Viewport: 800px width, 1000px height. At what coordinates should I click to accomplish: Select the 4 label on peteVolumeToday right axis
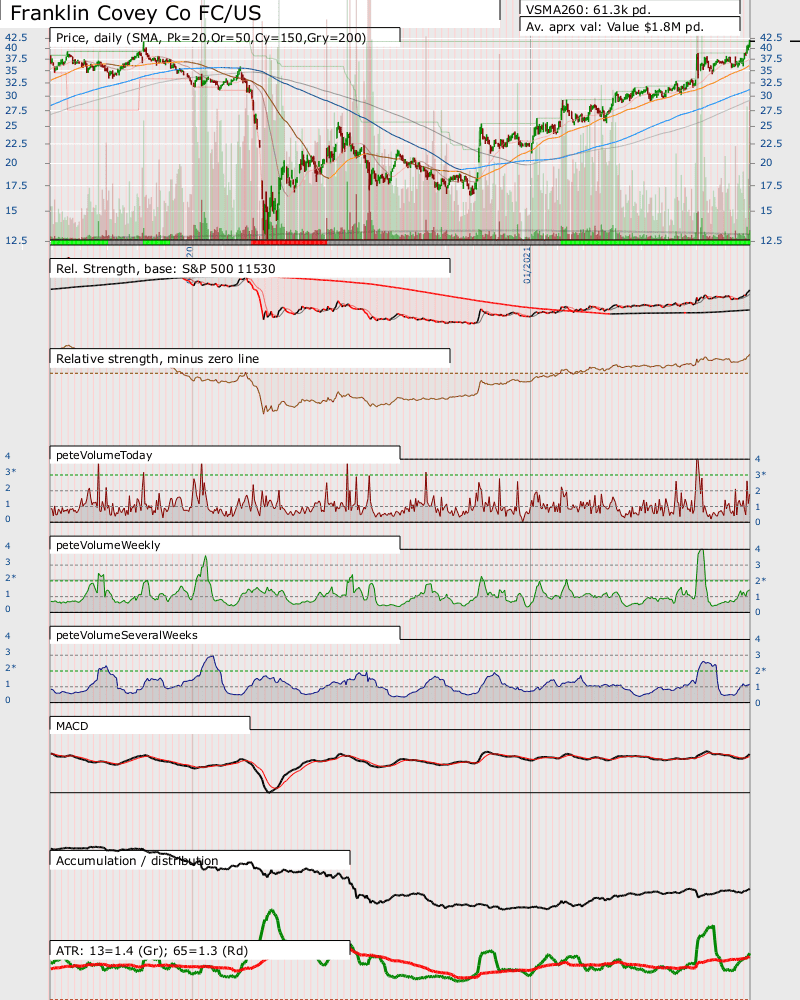click(757, 459)
